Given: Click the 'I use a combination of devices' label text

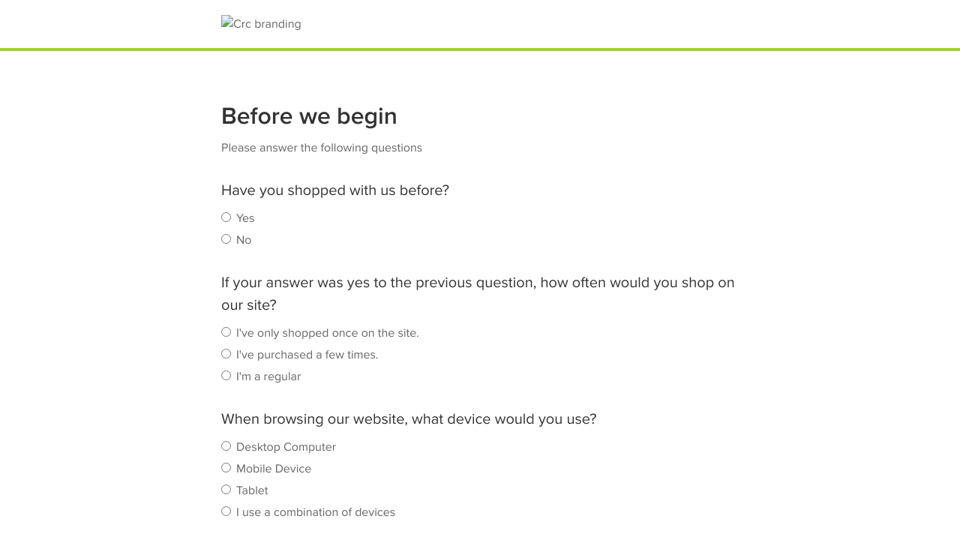Looking at the screenshot, I should point(315,512).
